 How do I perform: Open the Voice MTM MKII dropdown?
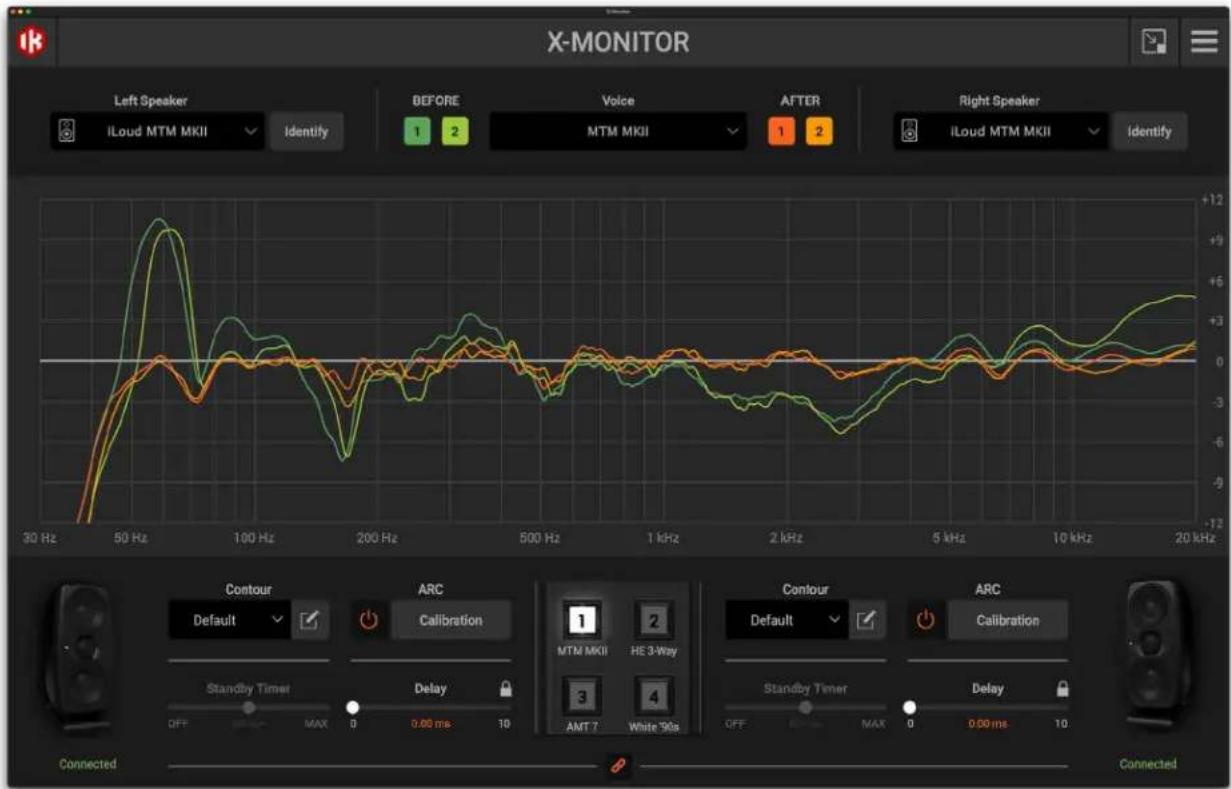click(x=617, y=132)
